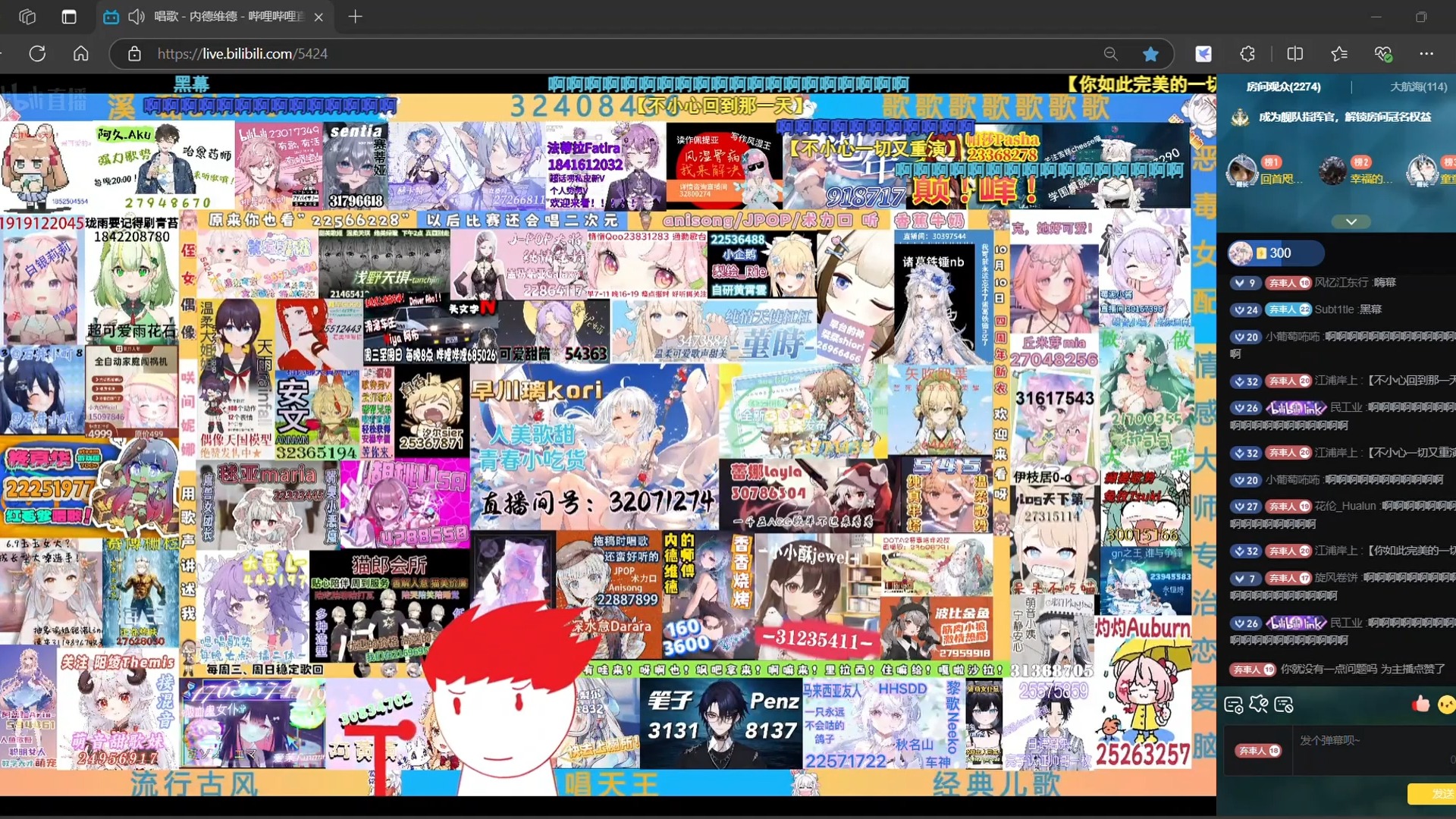The height and width of the screenshot is (819, 1456).
Task: Toggle the favorites star for this page
Action: point(1150,54)
